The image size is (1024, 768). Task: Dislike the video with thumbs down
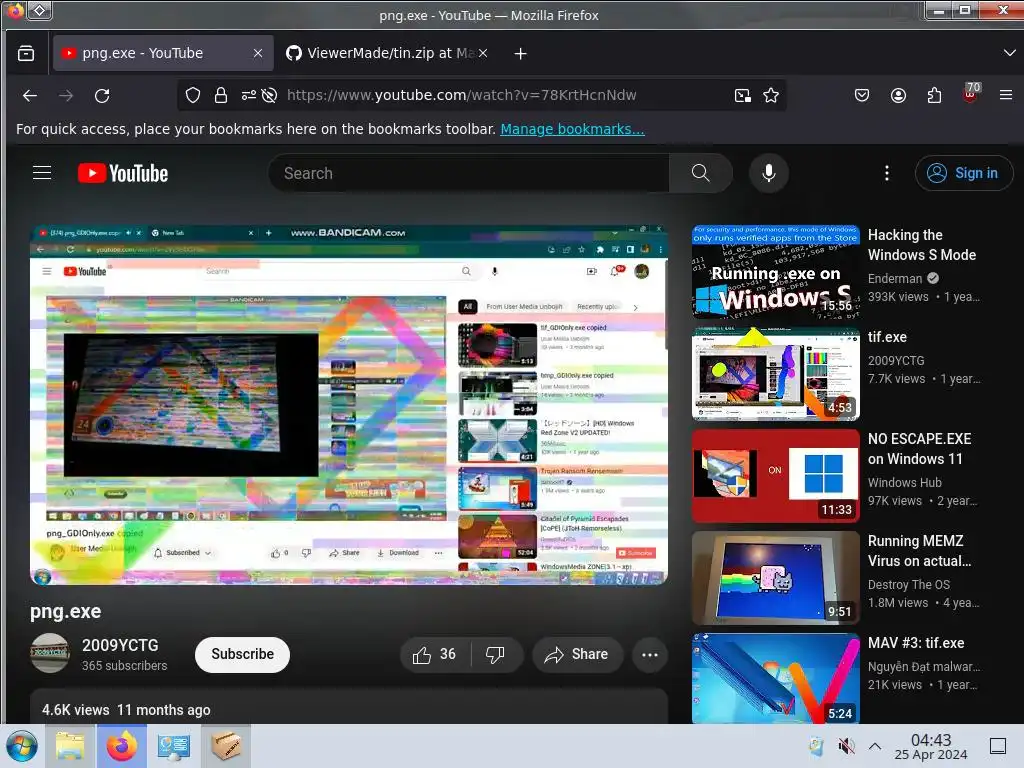pos(496,654)
